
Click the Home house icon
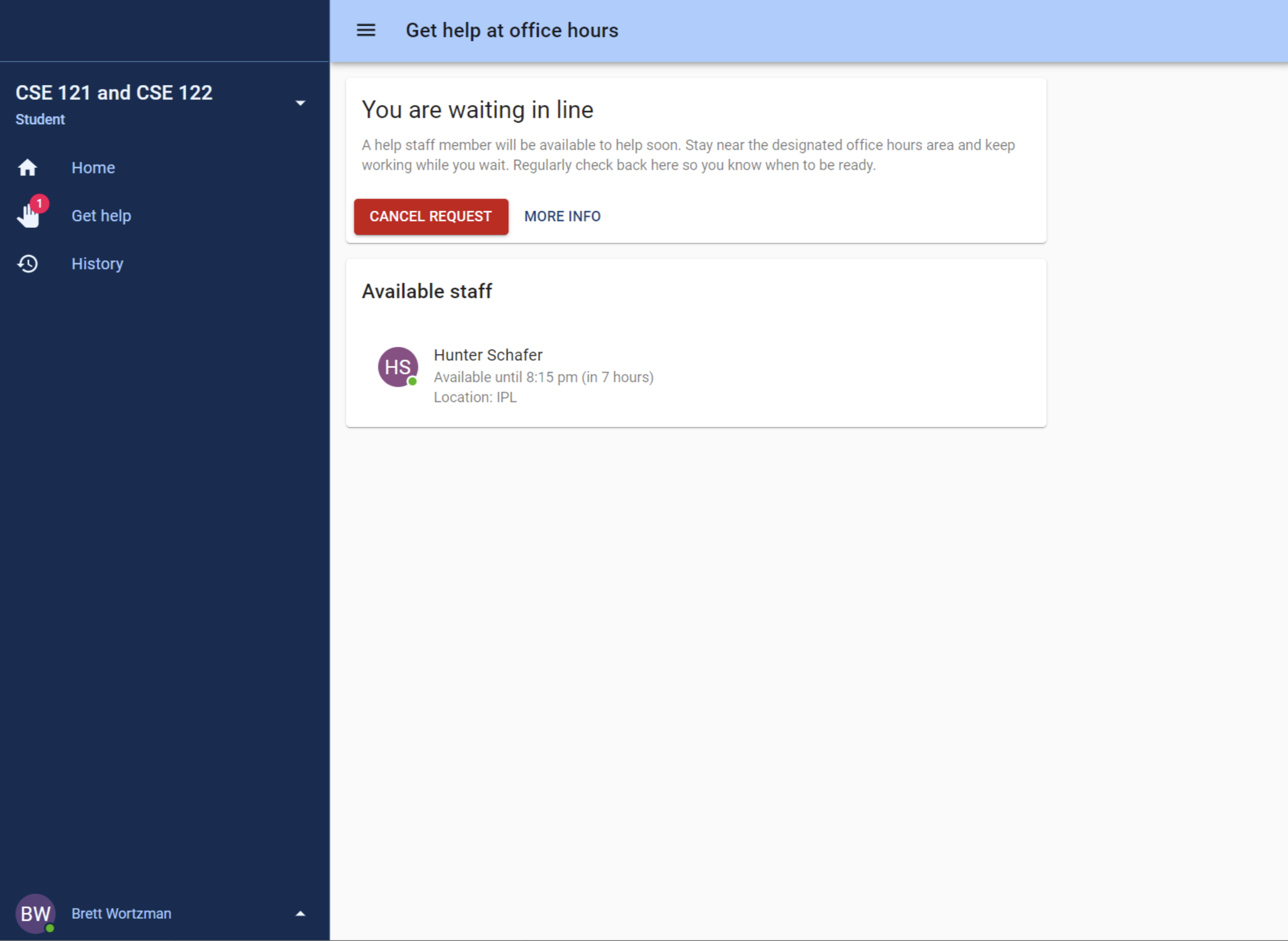click(27, 168)
